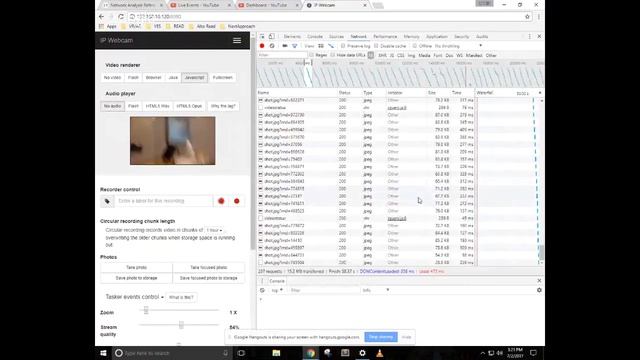This screenshot has width=640, height=360.
Task: Close the Console drawer
Action: 539,281
